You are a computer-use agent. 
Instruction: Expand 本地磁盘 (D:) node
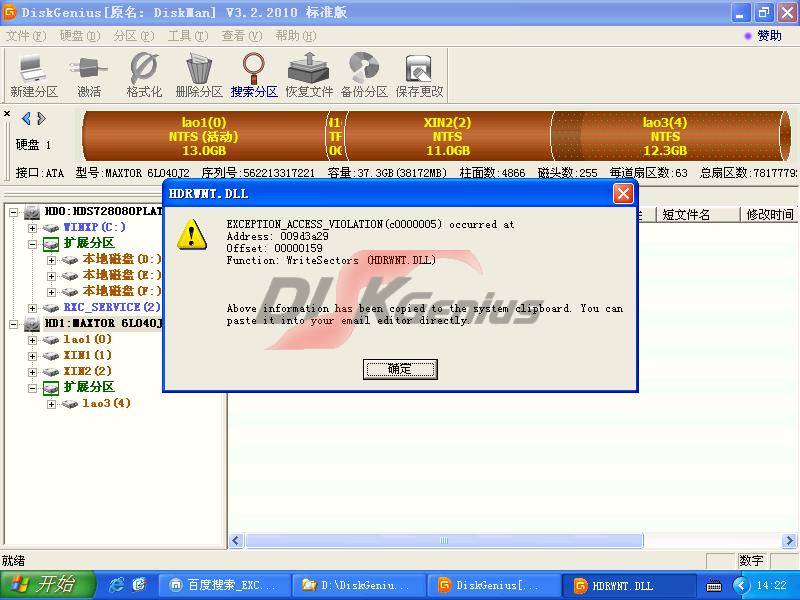coord(52,260)
